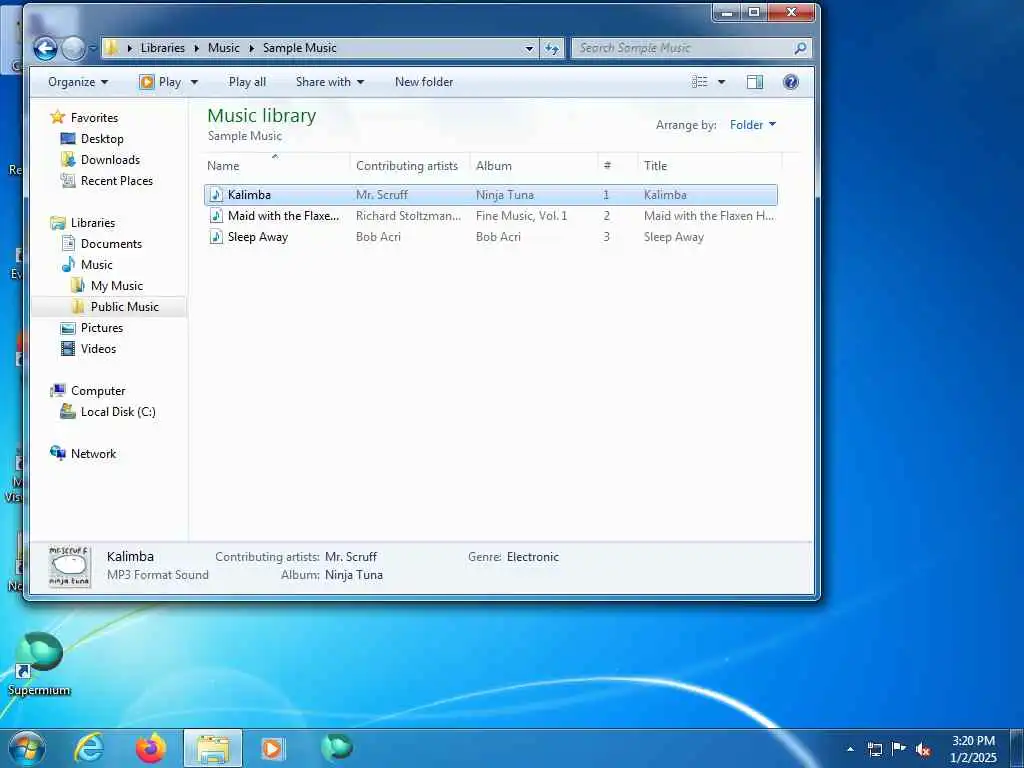Open the Arrange by Folder dropdown
Screen dimensions: 1024x768
pyautogui.click(x=752, y=125)
